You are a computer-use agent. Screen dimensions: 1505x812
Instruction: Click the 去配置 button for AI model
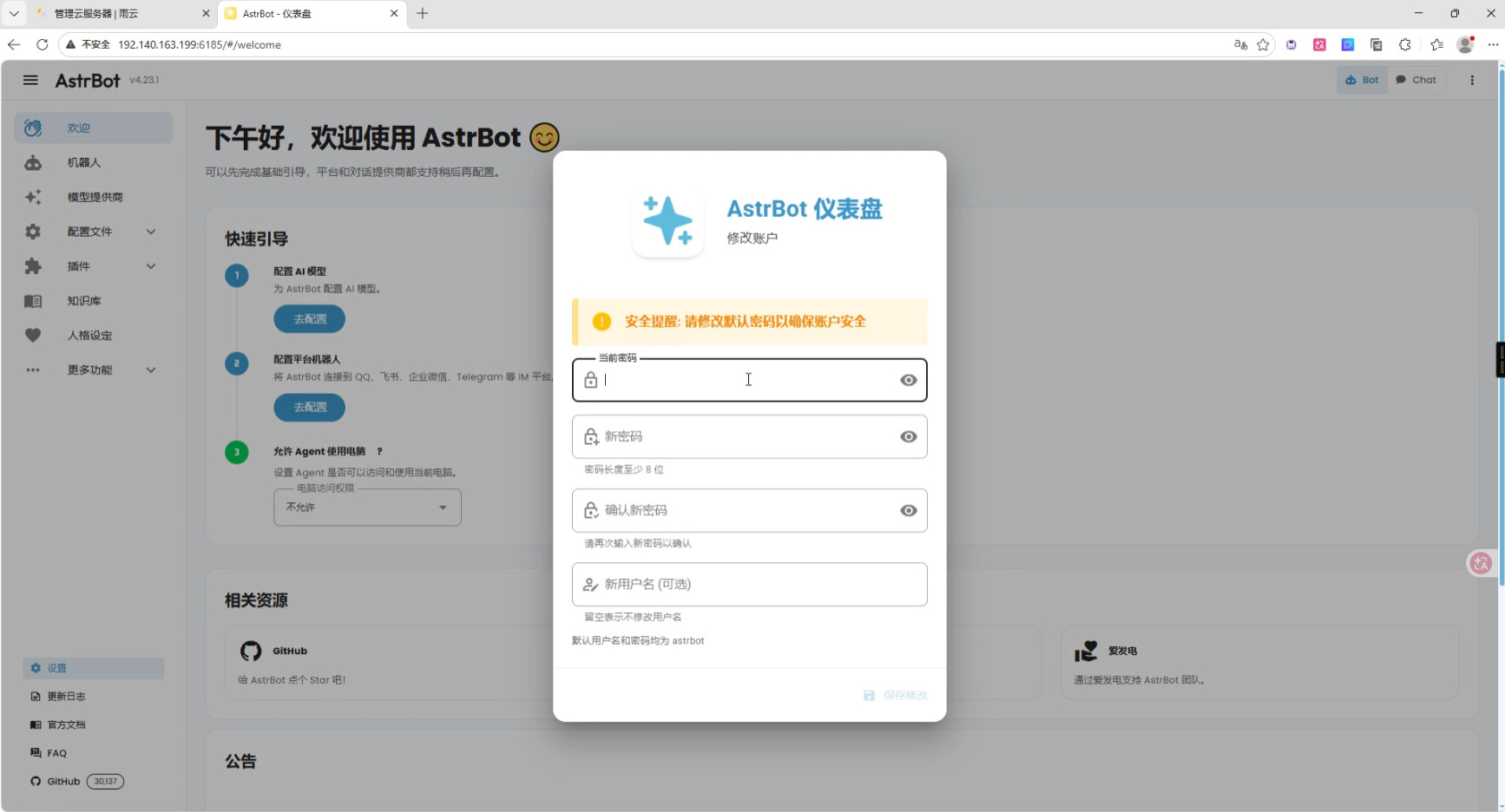click(x=309, y=319)
